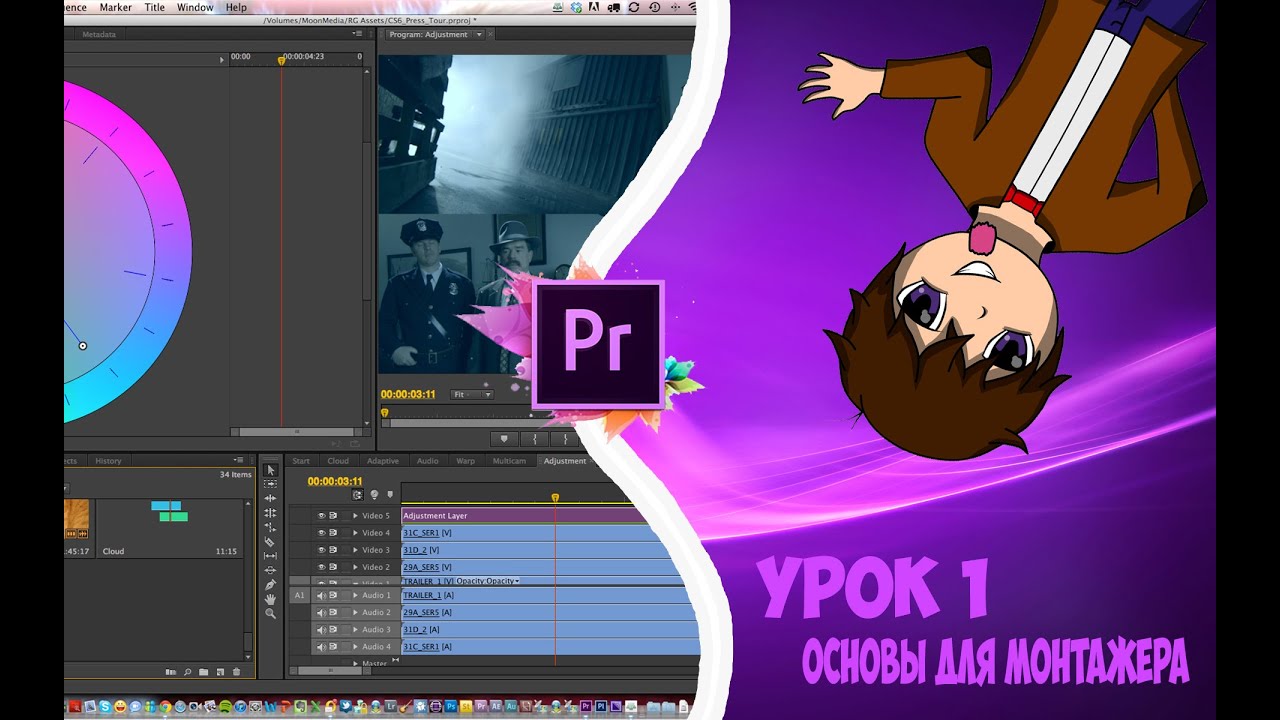1280x720 pixels.
Task: Click the Automate to Sequence icon
Action: [x=171, y=672]
